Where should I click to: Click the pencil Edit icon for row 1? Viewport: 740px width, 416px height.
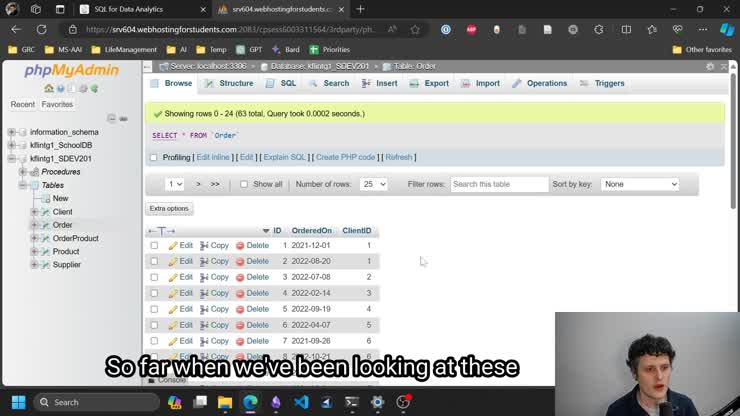pos(173,246)
